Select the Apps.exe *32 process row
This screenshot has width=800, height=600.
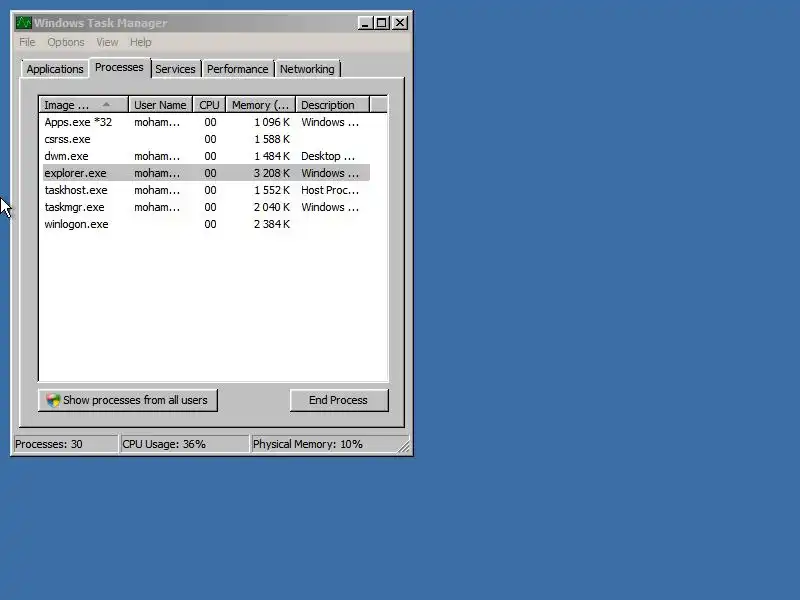(206, 122)
